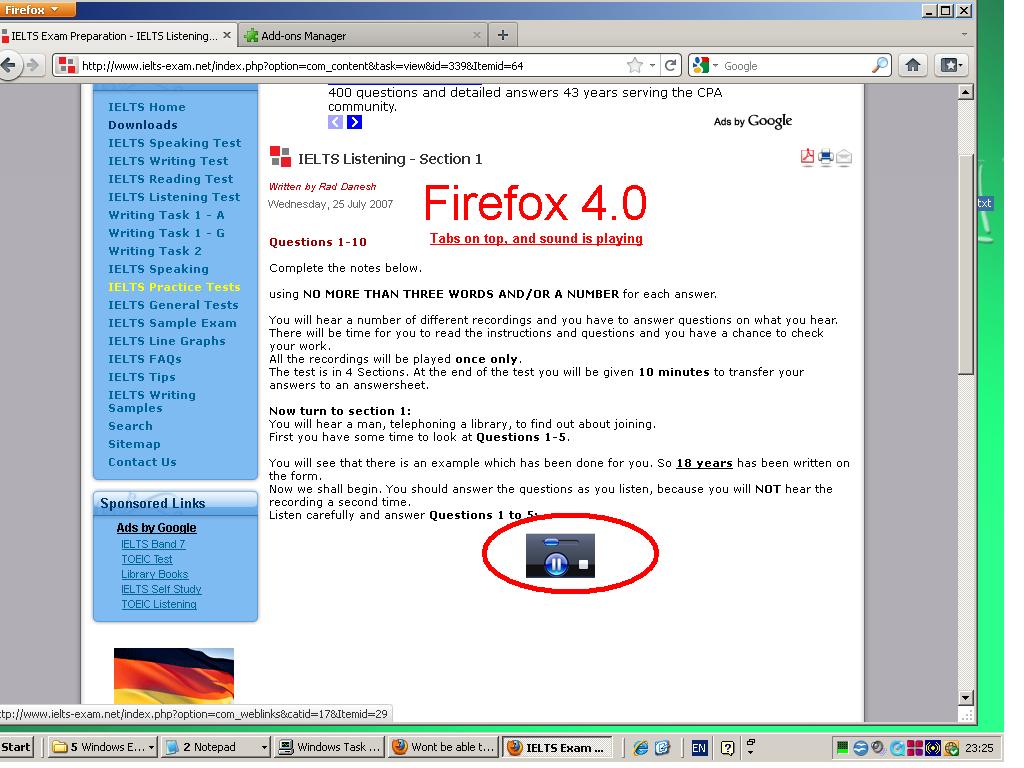Close the Add-ons Manager tab
The height and width of the screenshot is (768, 1024).
pyautogui.click(x=477, y=35)
